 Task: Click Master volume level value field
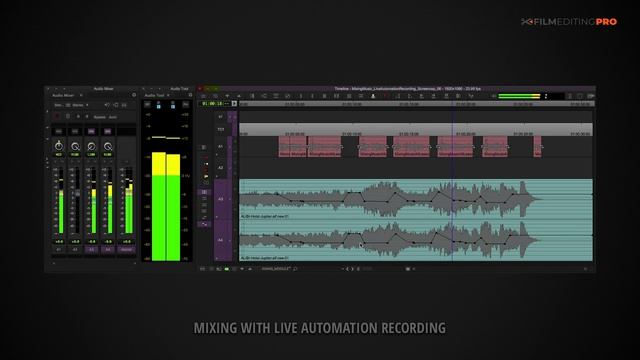point(127,242)
